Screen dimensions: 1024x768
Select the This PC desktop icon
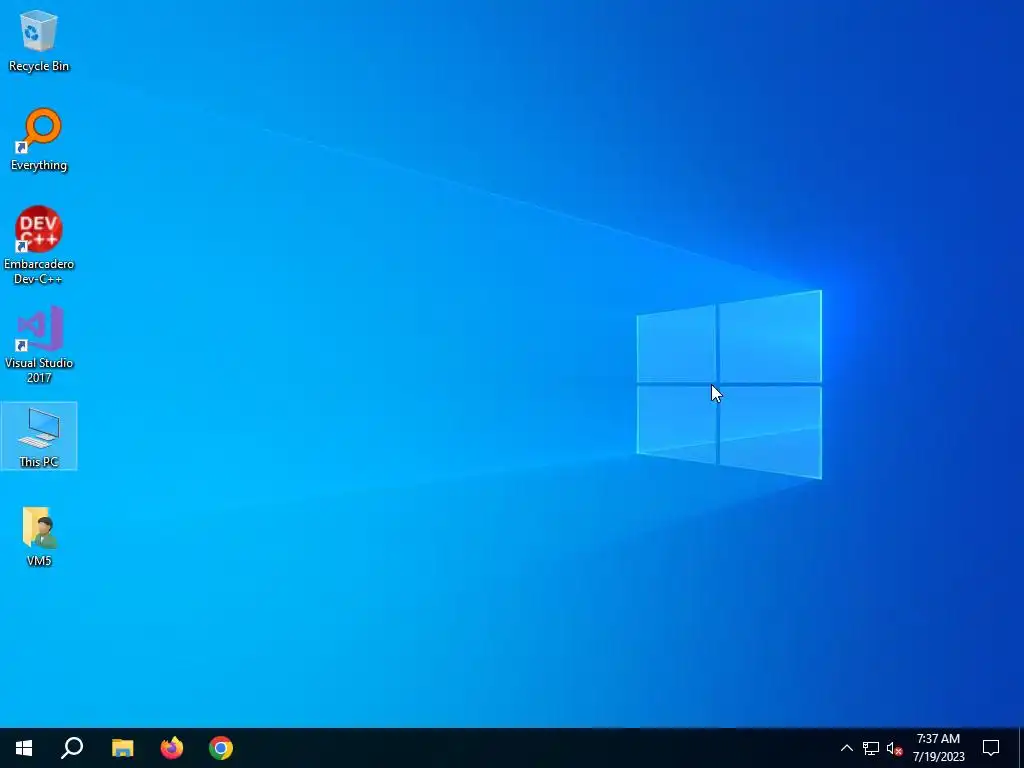[39, 436]
